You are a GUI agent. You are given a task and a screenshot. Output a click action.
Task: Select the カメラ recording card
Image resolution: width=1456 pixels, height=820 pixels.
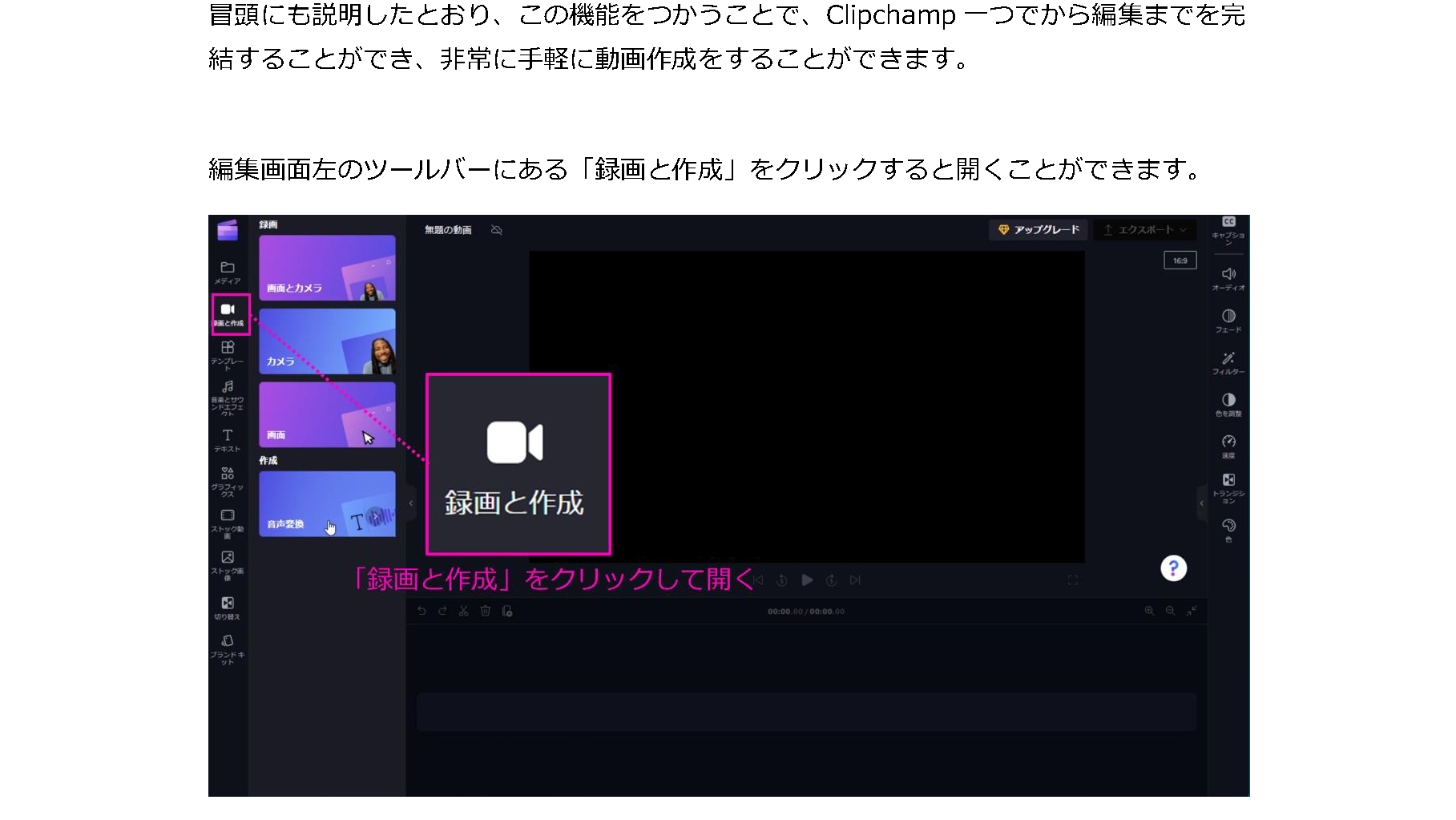327,341
